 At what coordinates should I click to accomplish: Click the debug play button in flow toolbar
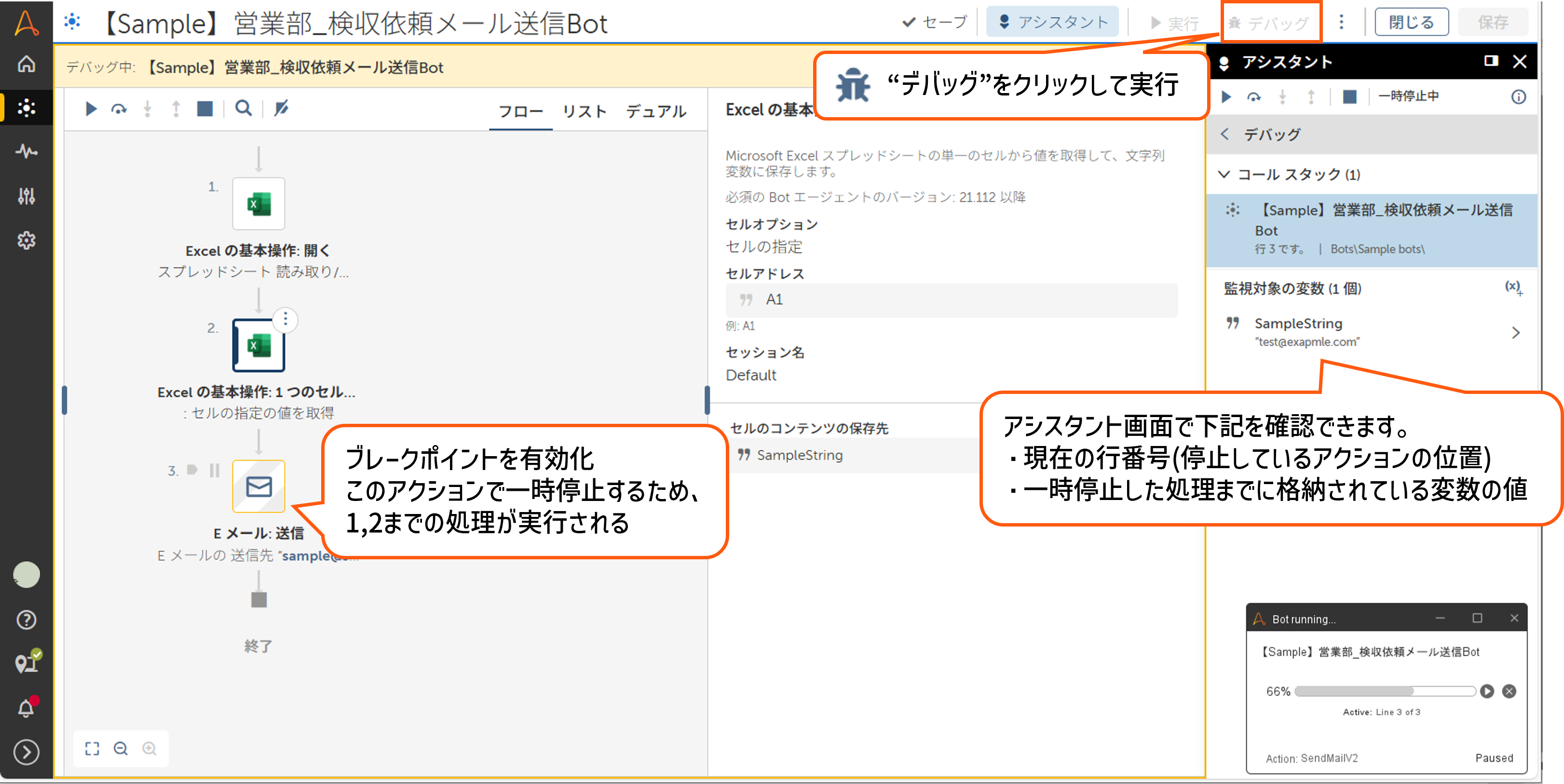coord(91,108)
